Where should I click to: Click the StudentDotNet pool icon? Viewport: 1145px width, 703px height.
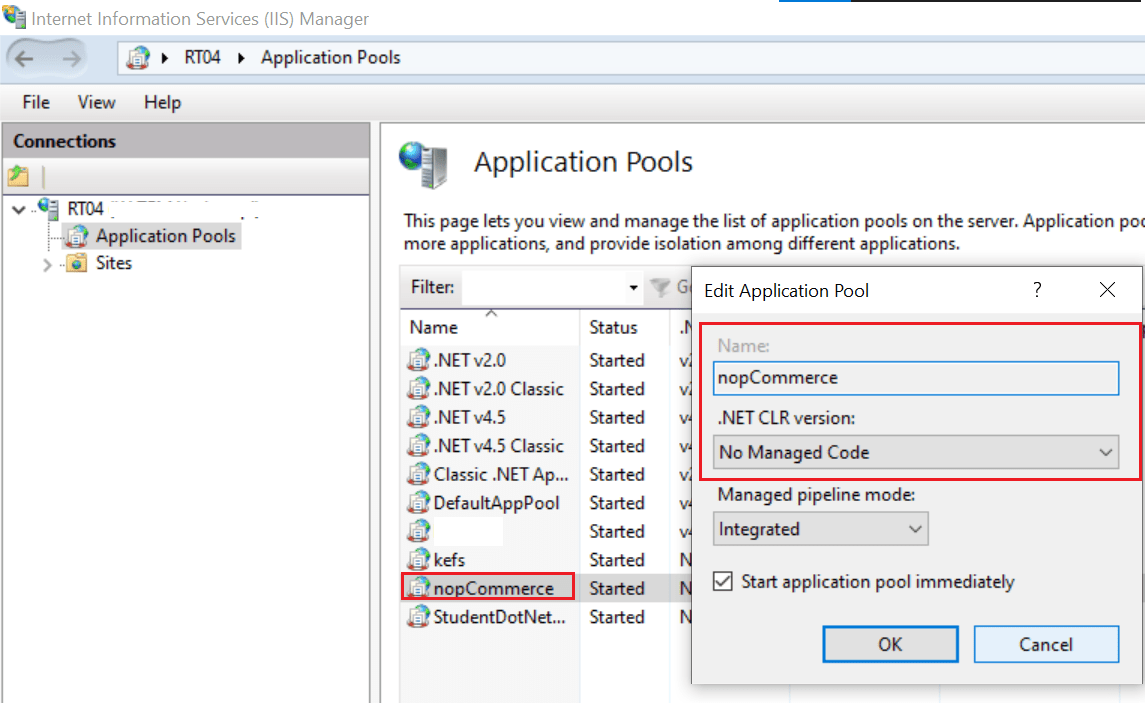(x=418, y=616)
